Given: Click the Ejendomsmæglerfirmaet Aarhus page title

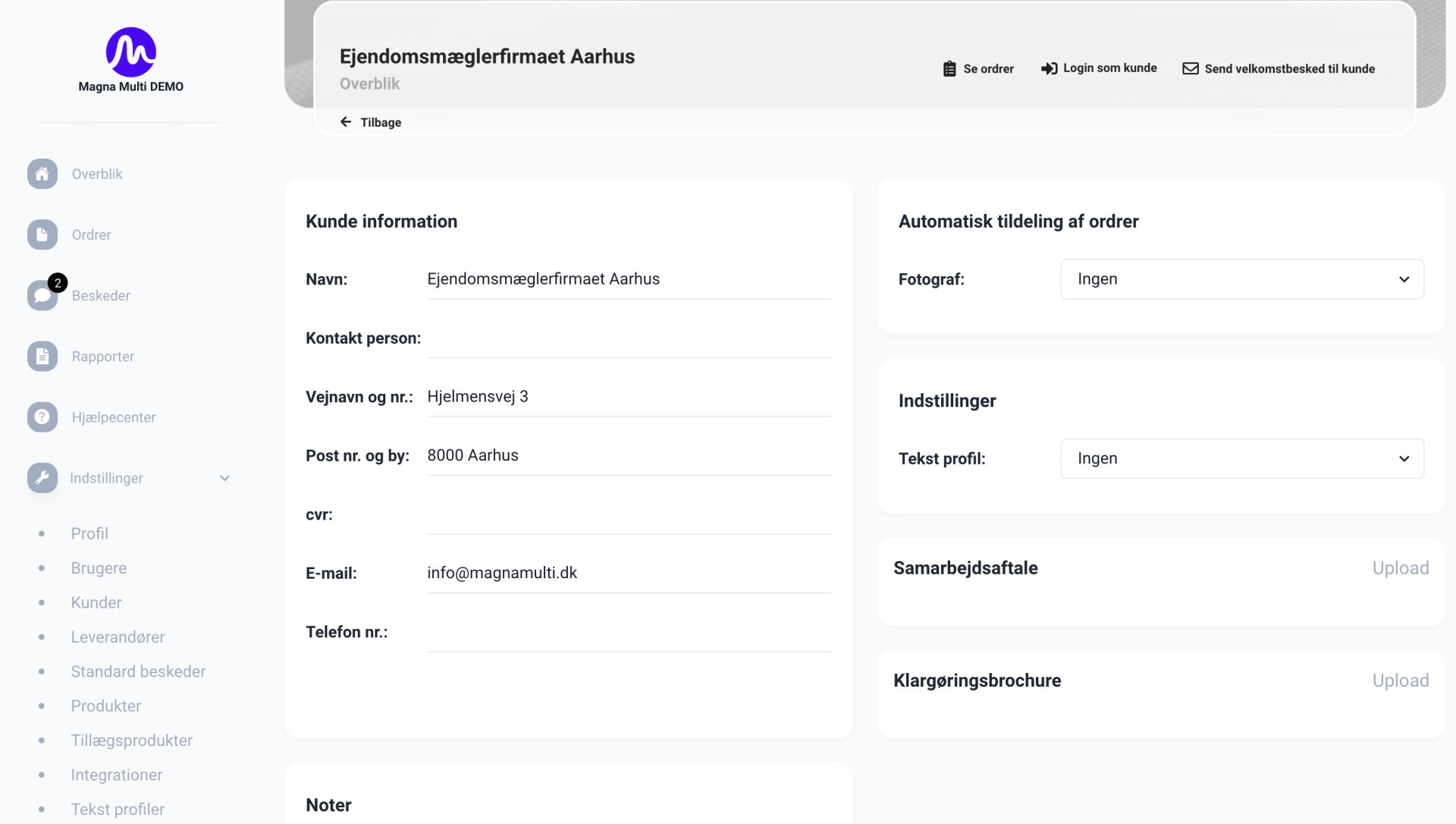Looking at the screenshot, I should coord(487,57).
